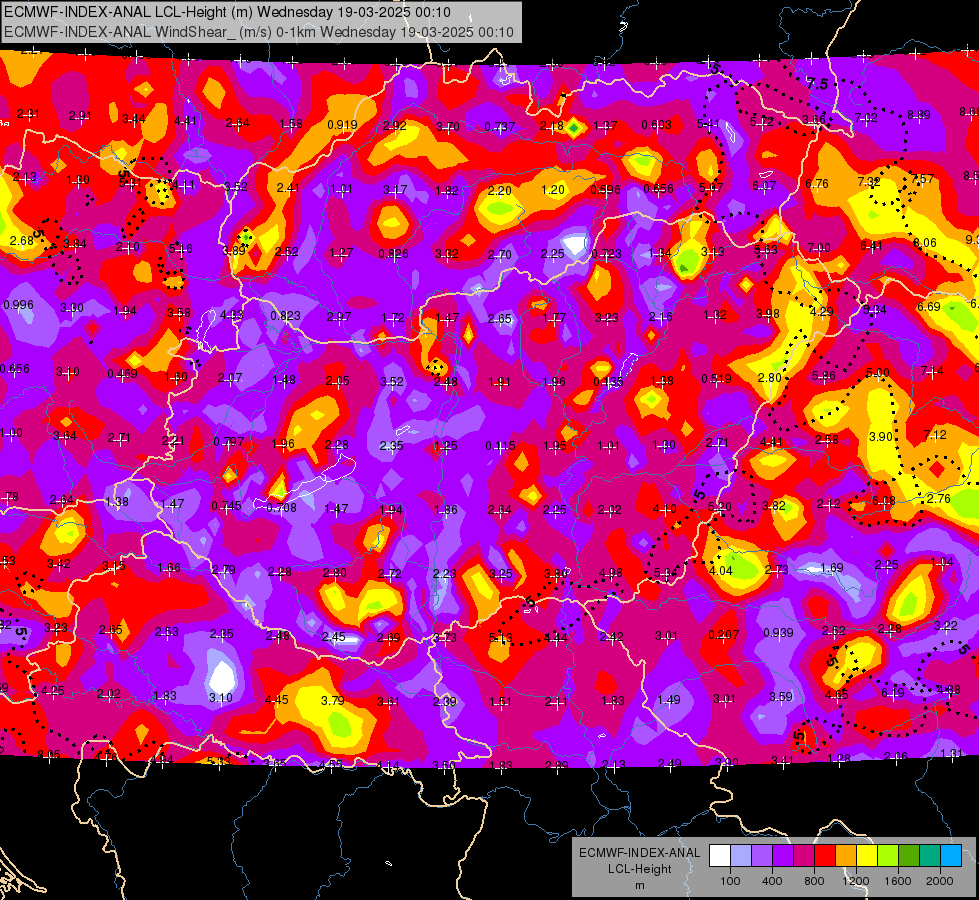Click the LCL-Height title line in header
This screenshot has height=900, width=979.
tap(227, 12)
